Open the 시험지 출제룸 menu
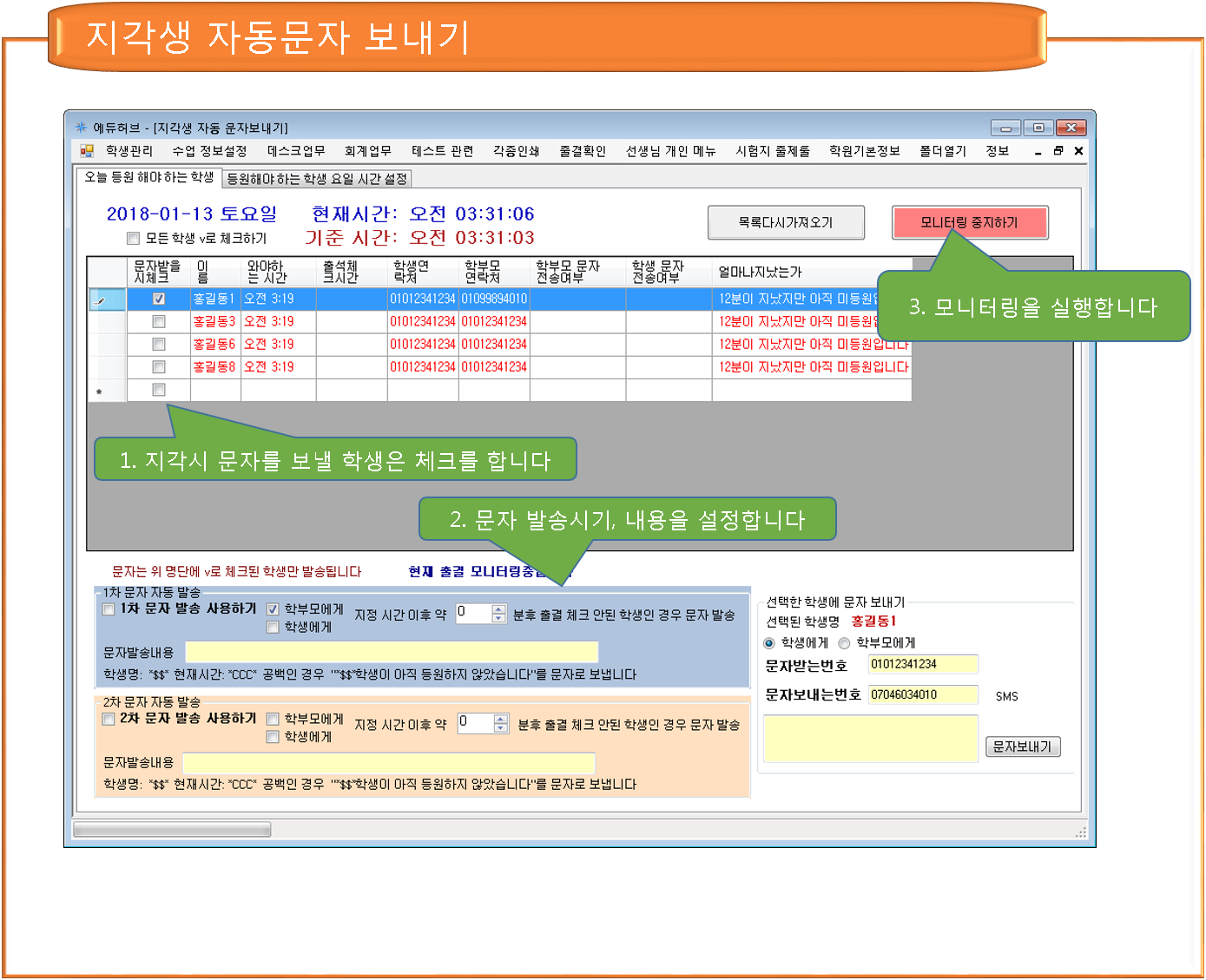The height and width of the screenshot is (980, 1206). [773, 151]
